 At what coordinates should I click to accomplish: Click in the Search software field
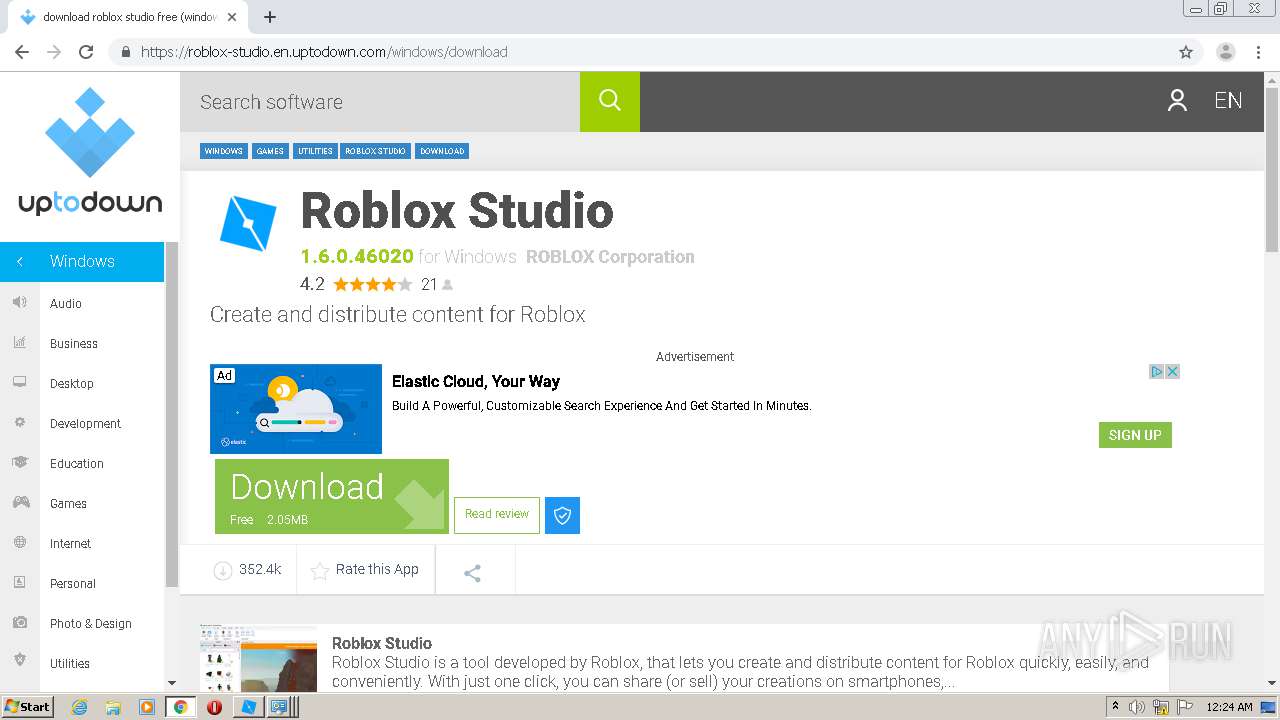tap(380, 101)
